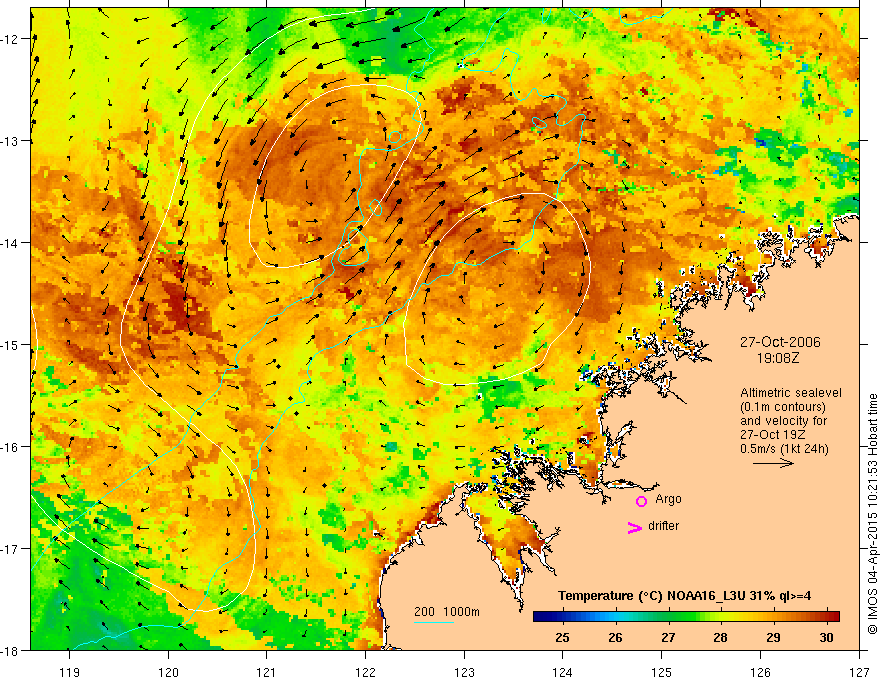Viewport: 880px width, 680px height.
Task: Click the latitude label -15
Action: tap(10, 345)
